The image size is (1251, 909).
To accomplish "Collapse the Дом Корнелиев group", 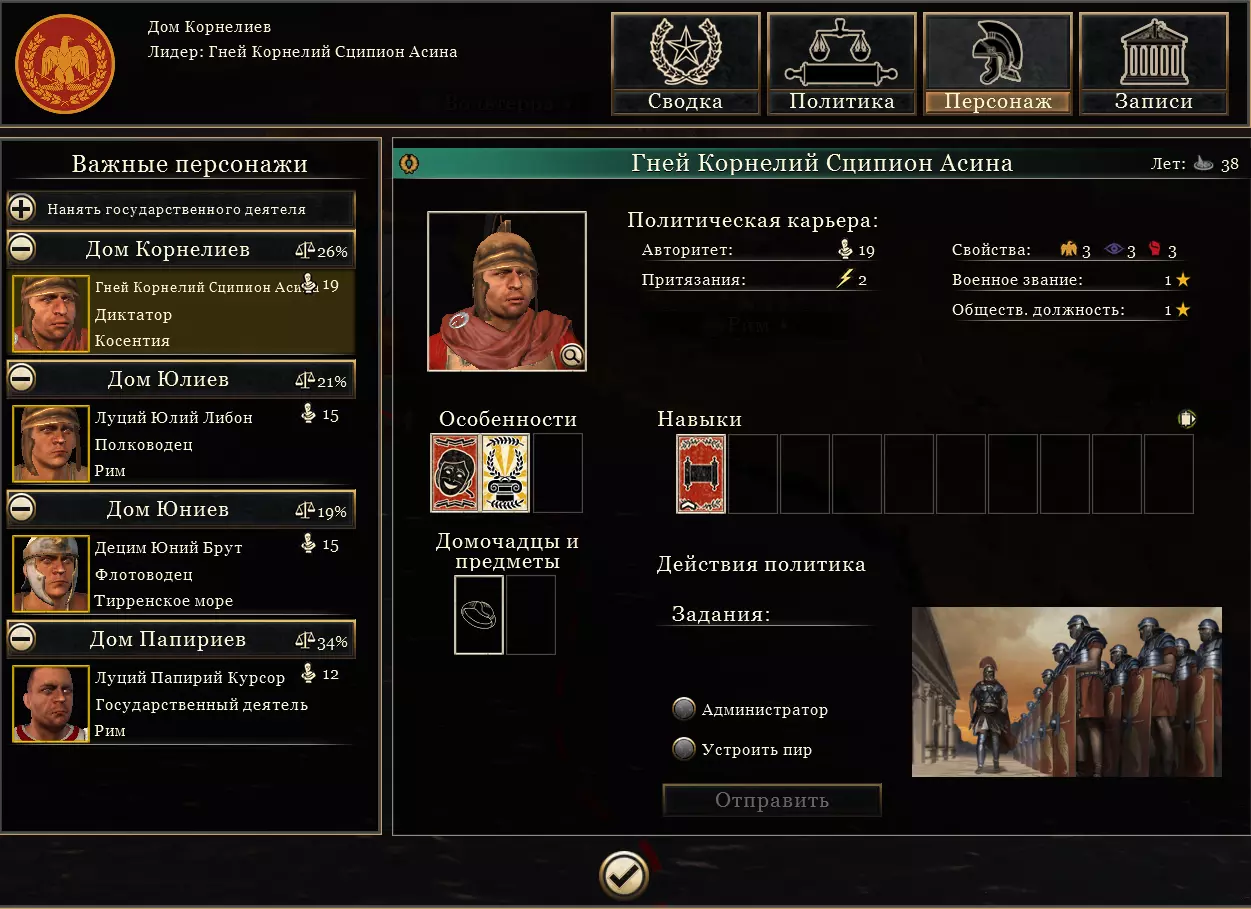I will click(22, 248).
